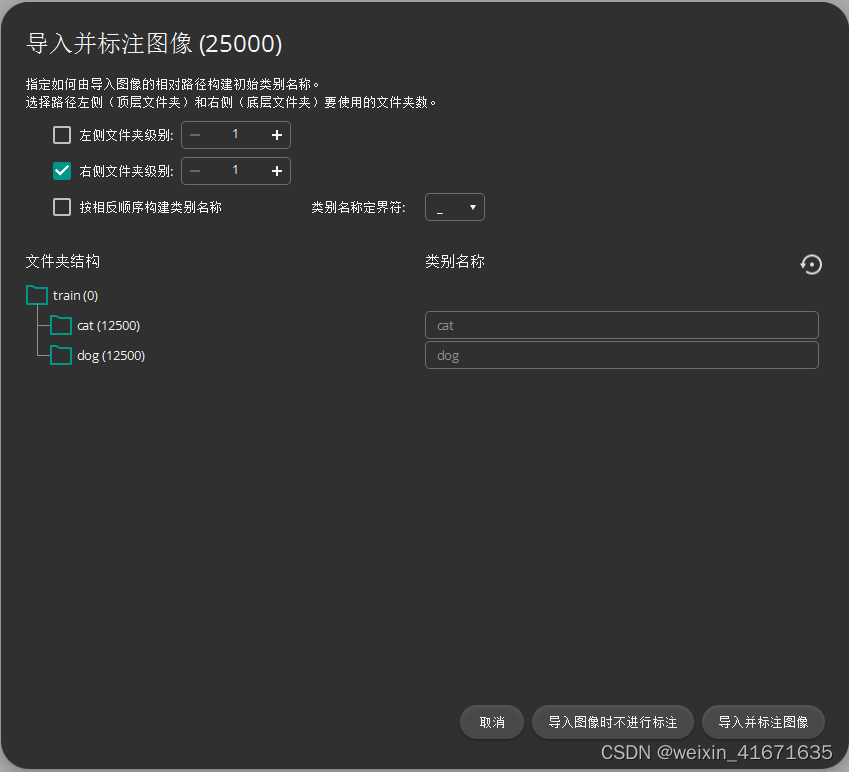Select cat (12500) folder row
Image resolution: width=849 pixels, height=772 pixels.
95,325
